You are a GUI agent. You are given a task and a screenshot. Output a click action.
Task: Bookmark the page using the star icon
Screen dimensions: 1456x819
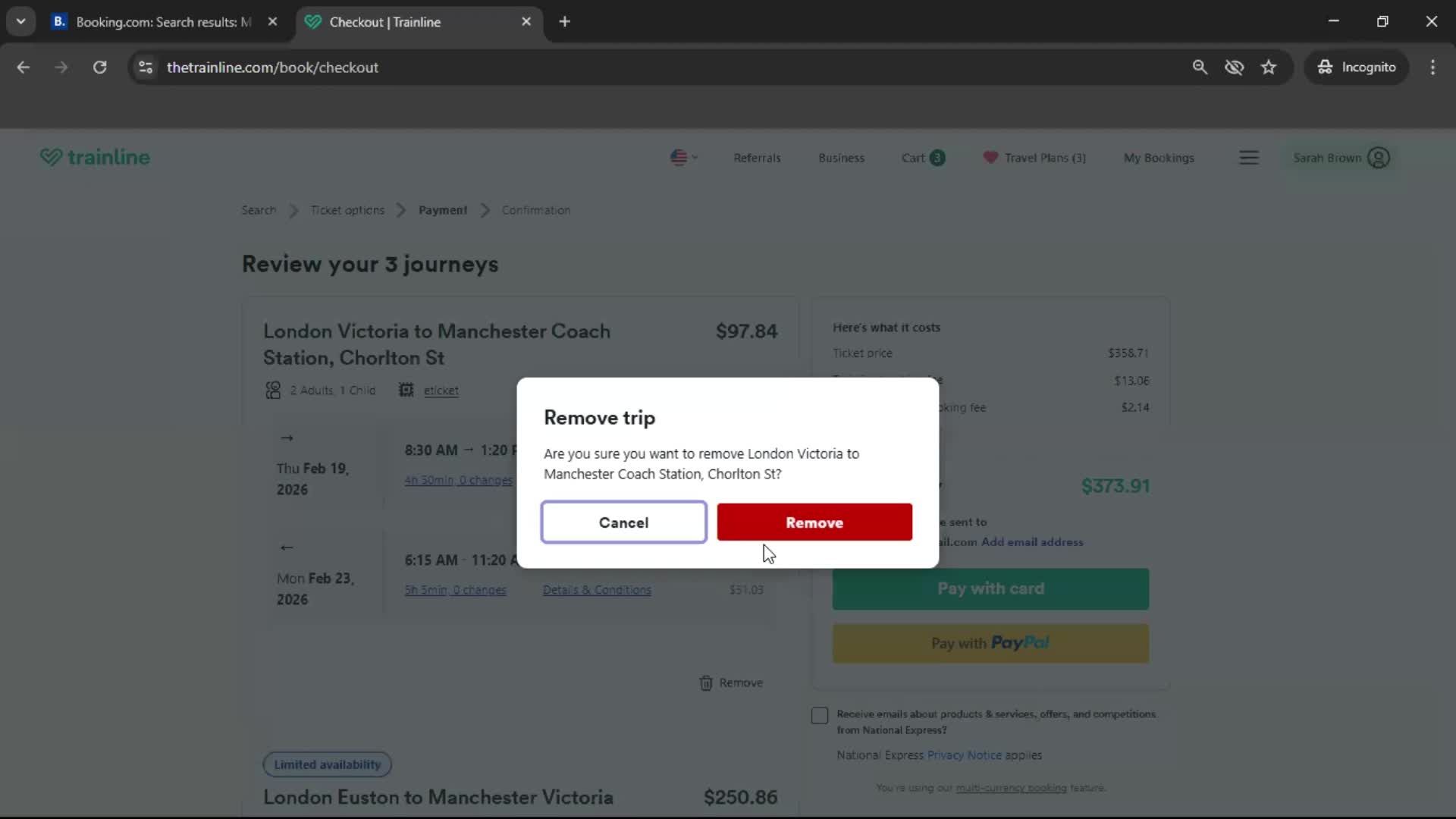click(1269, 67)
